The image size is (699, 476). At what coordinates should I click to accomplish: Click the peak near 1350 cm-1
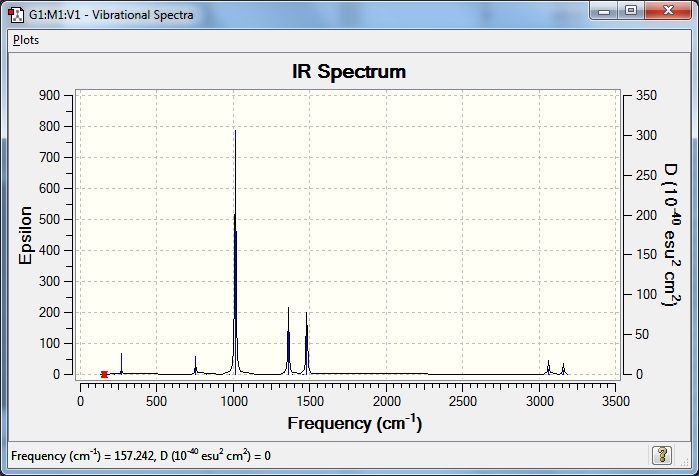[x=288, y=341]
